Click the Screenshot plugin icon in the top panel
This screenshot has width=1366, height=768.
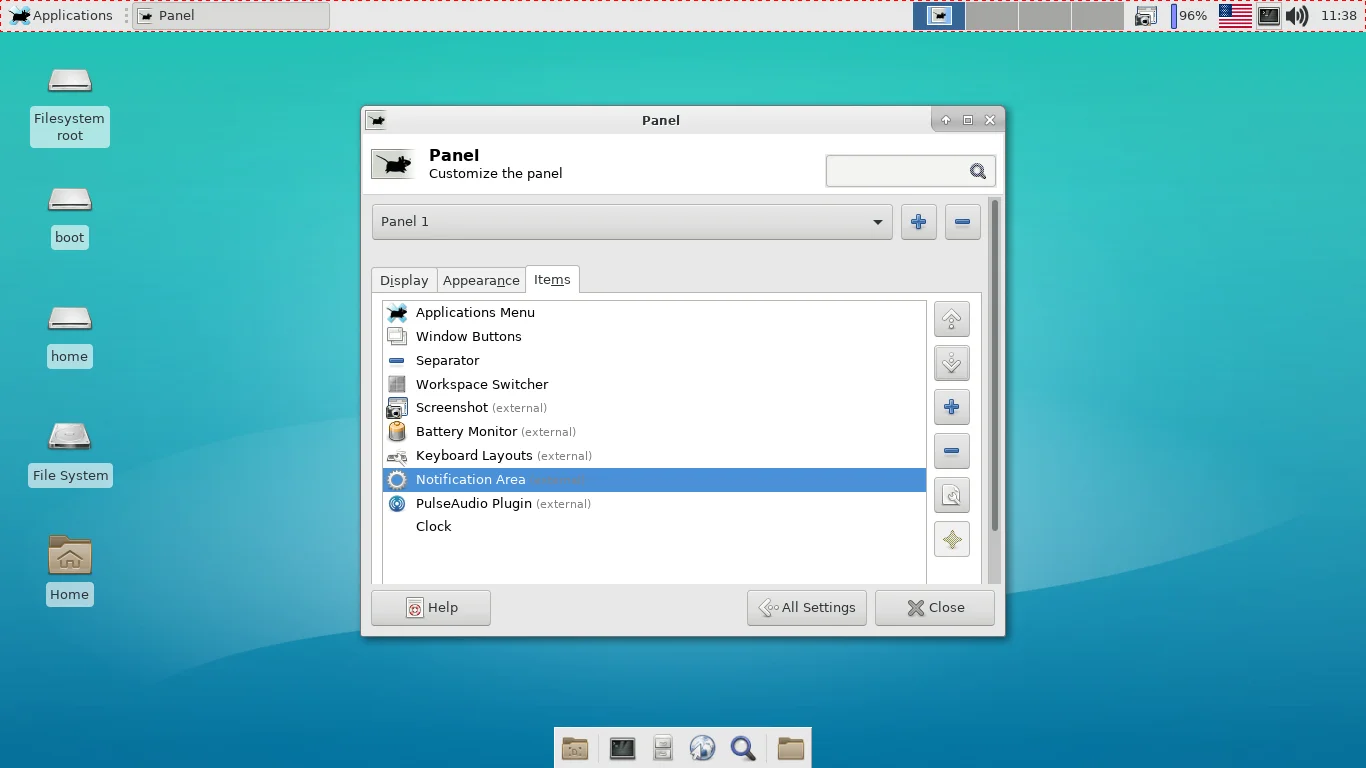pos(1146,16)
